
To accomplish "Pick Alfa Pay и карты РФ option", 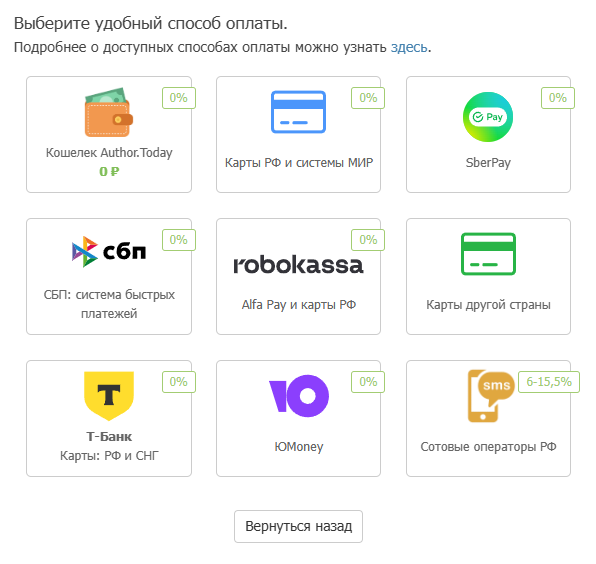I will coord(299,304).
